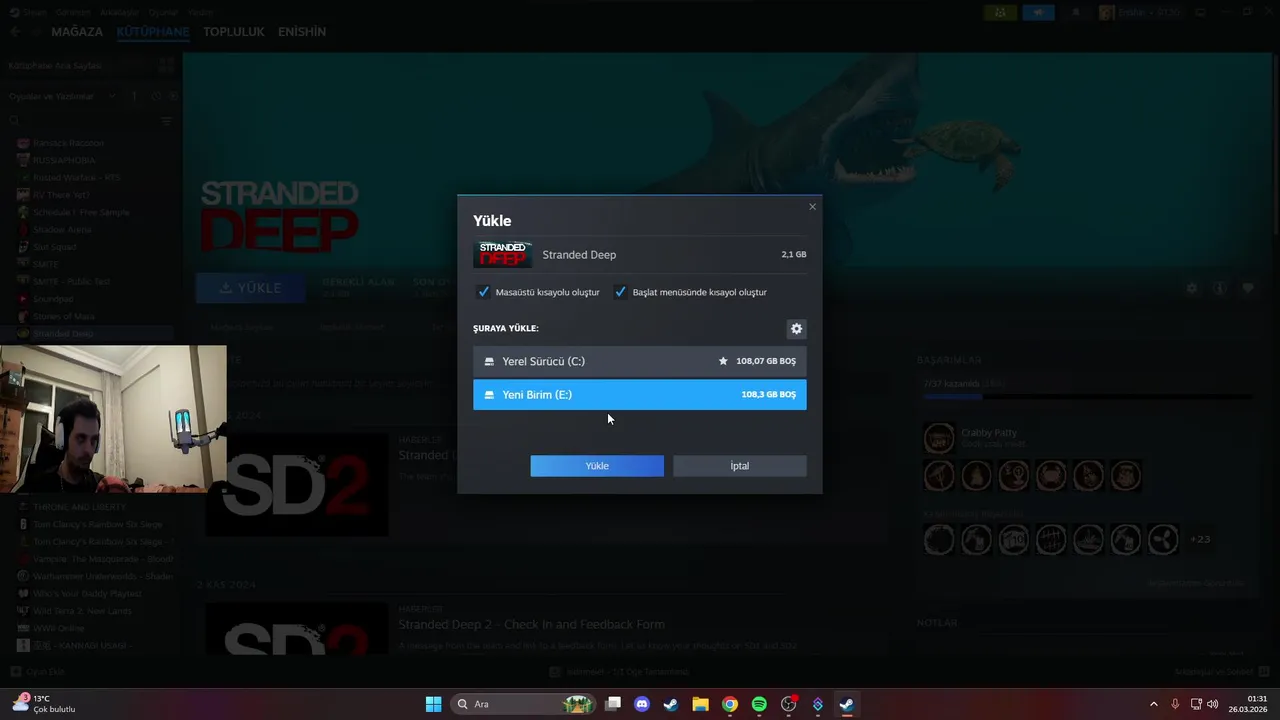The width and height of the screenshot is (1280, 720).
Task: Select Yerel Sürücü (C:) as install drive
Action: click(x=640, y=361)
